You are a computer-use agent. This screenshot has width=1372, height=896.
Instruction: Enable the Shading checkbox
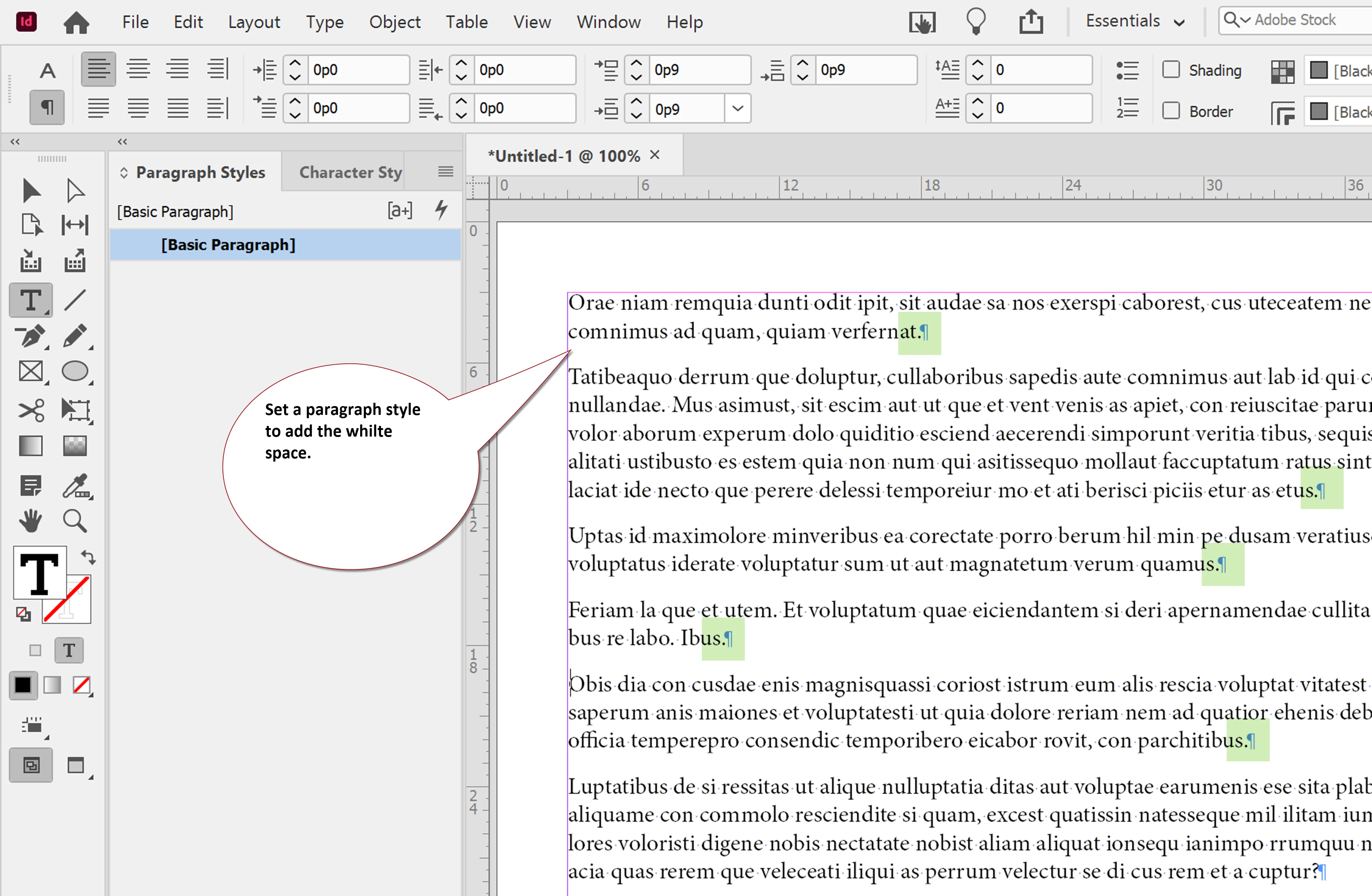(1171, 70)
